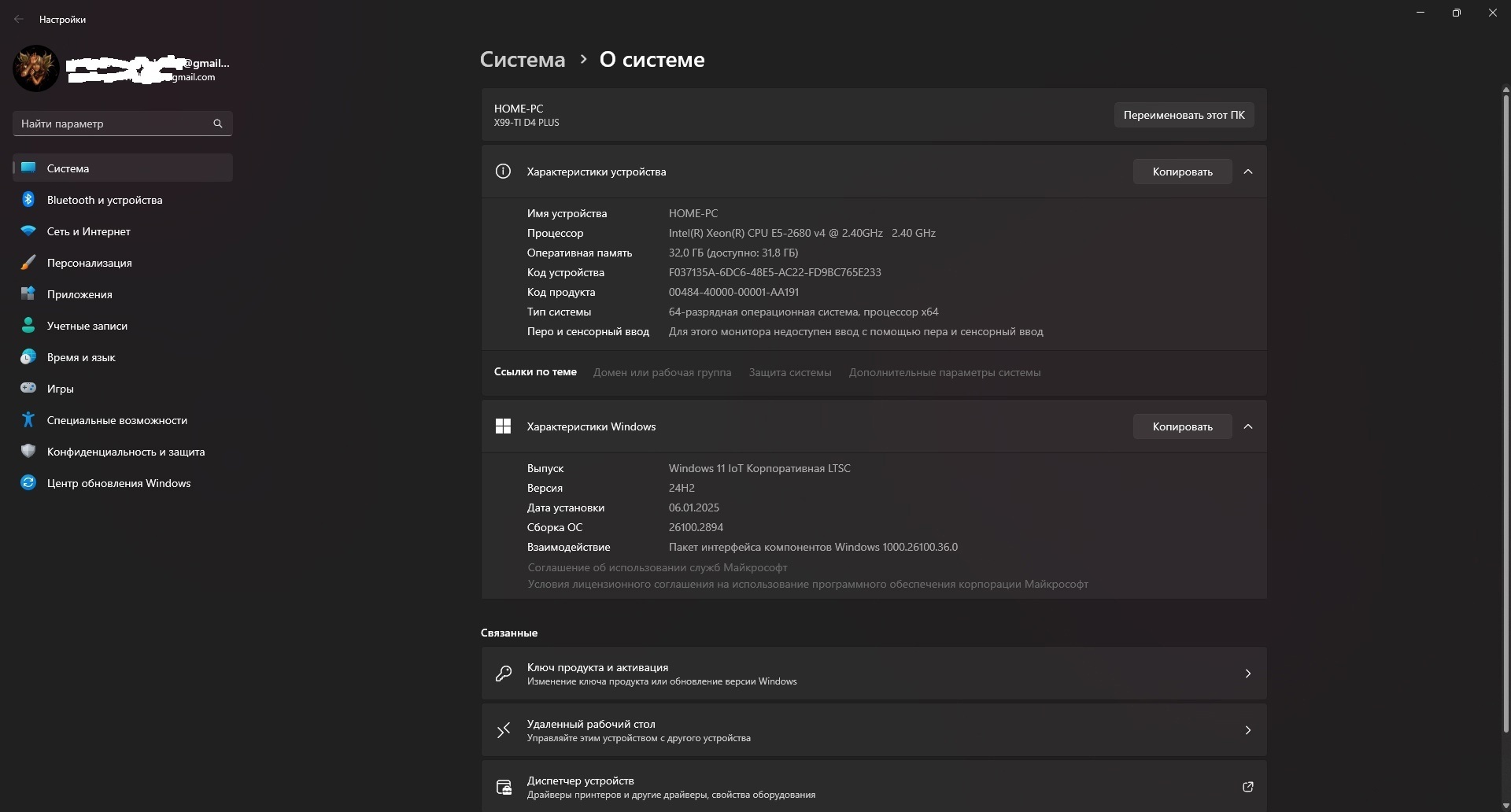Click Система breadcrumb link in header
Viewport: 1511px width, 812px height.
pos(523,59)
